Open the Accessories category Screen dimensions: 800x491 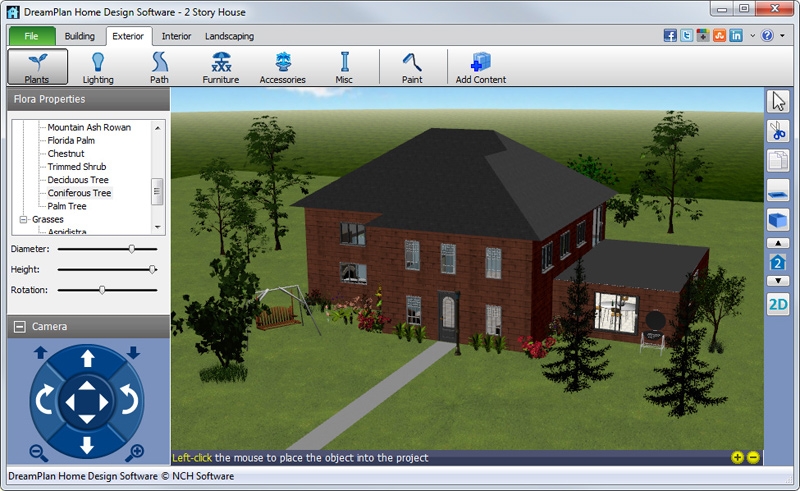pyautogui.click(x=282, y=67)
